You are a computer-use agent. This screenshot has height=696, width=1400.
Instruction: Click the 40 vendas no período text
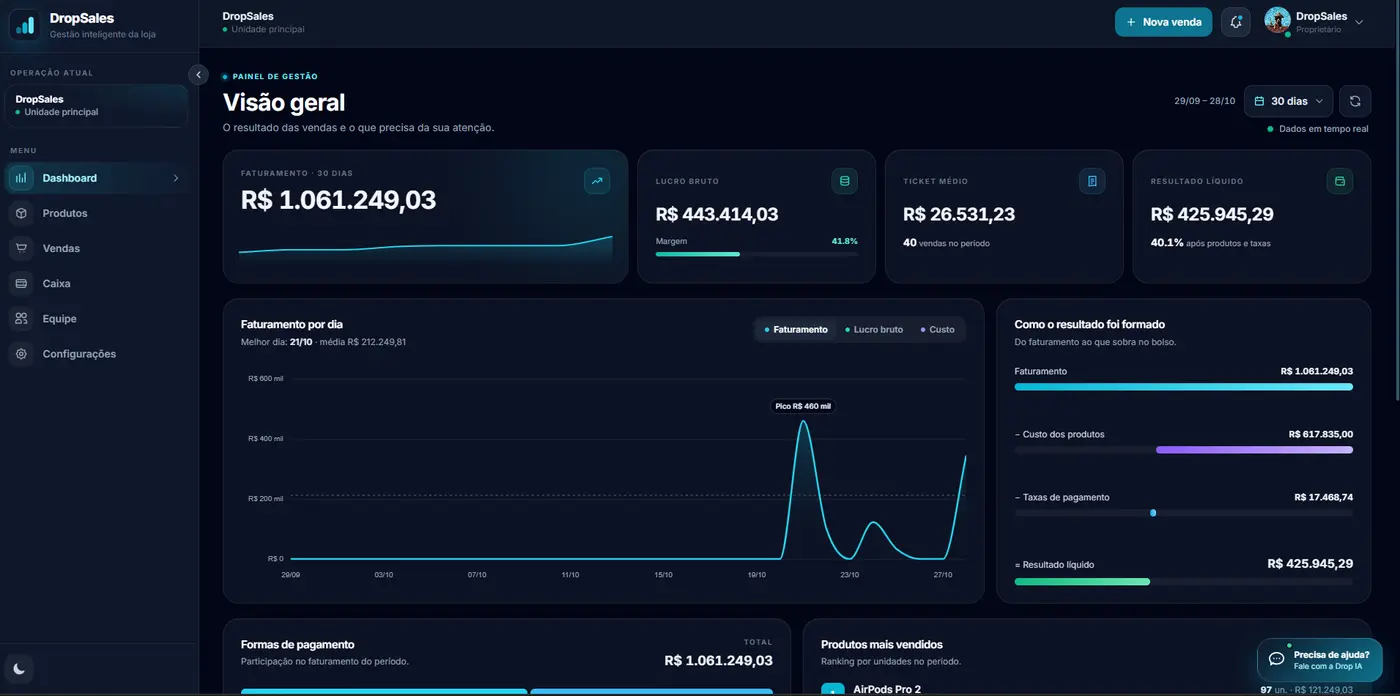[946, 243]
